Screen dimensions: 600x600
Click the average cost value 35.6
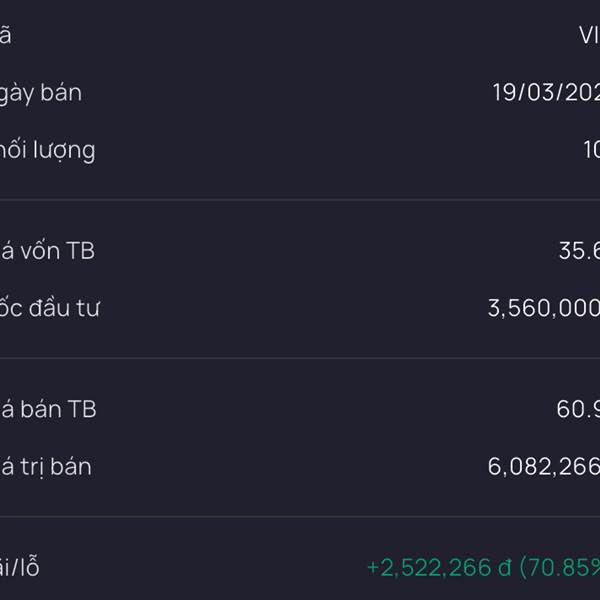tap(579, 251)
